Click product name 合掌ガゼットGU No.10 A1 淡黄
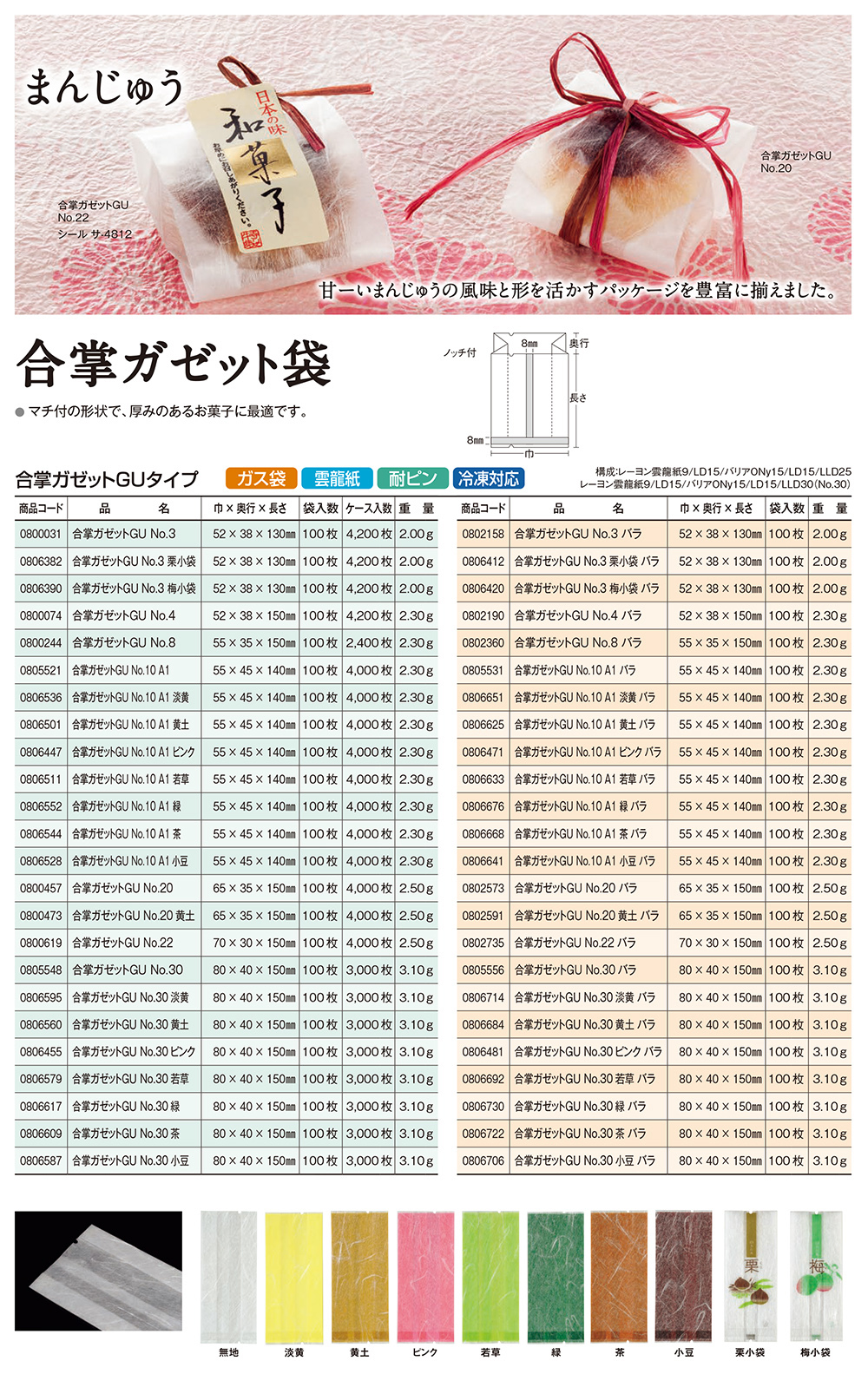 coord(130,697)
